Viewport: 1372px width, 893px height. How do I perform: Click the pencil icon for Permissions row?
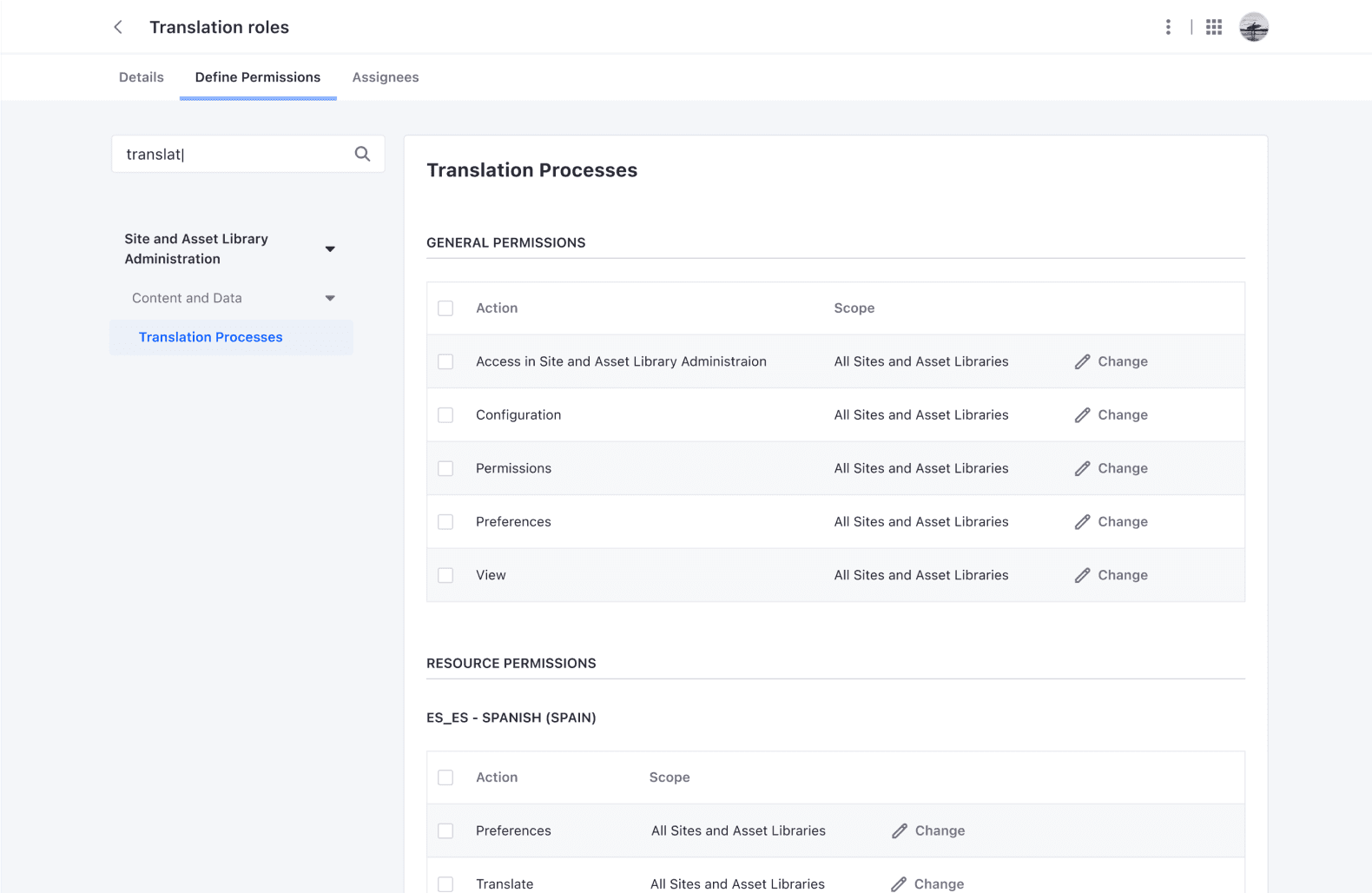(x=1082, y=468)
